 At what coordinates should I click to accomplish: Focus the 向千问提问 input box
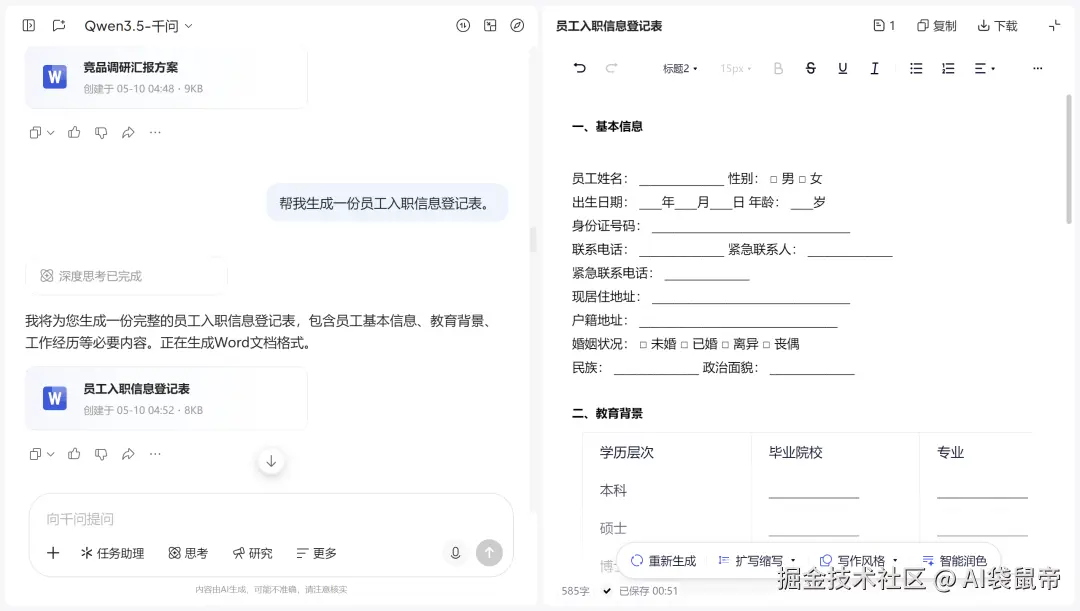[x=271, y=519]
